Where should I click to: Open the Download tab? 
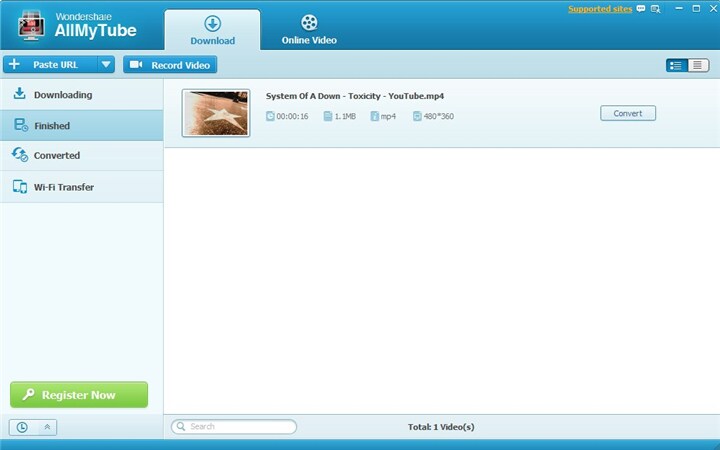click(212, 30)
